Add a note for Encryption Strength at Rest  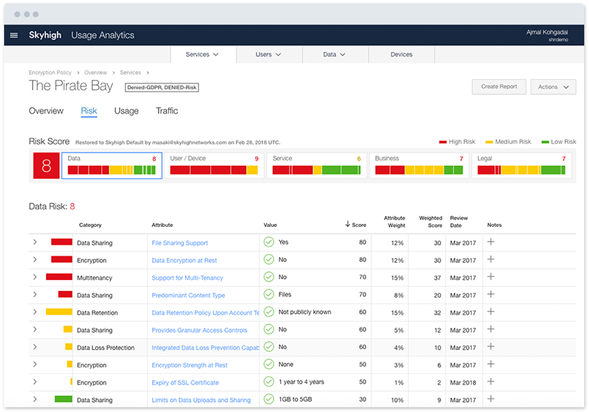(491, 364)
